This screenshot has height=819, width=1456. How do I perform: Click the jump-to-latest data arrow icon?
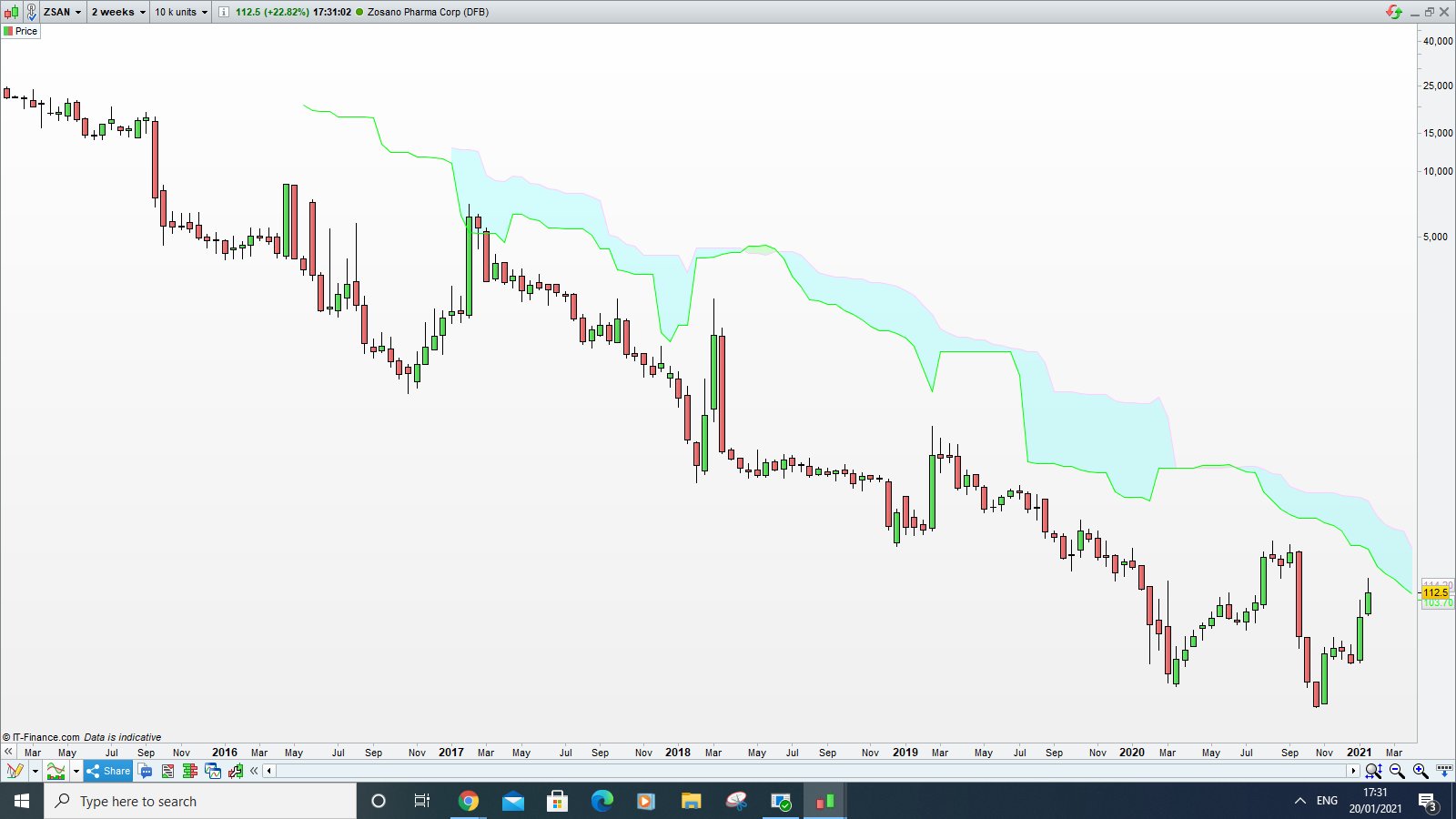pyautogui.click(x=1444, y=771)
